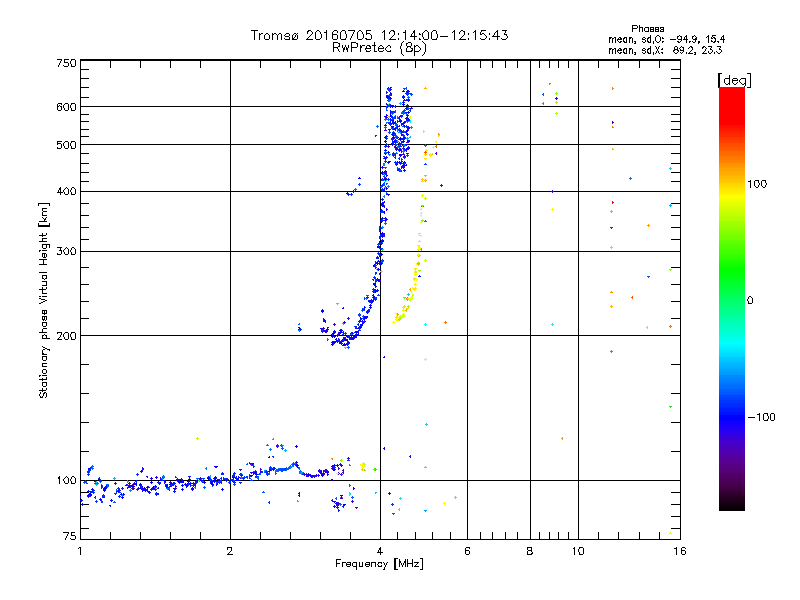Click the y-axis tick label '500'
The height and width of the screenshot is (600, 800).
[x=67, y=144]
